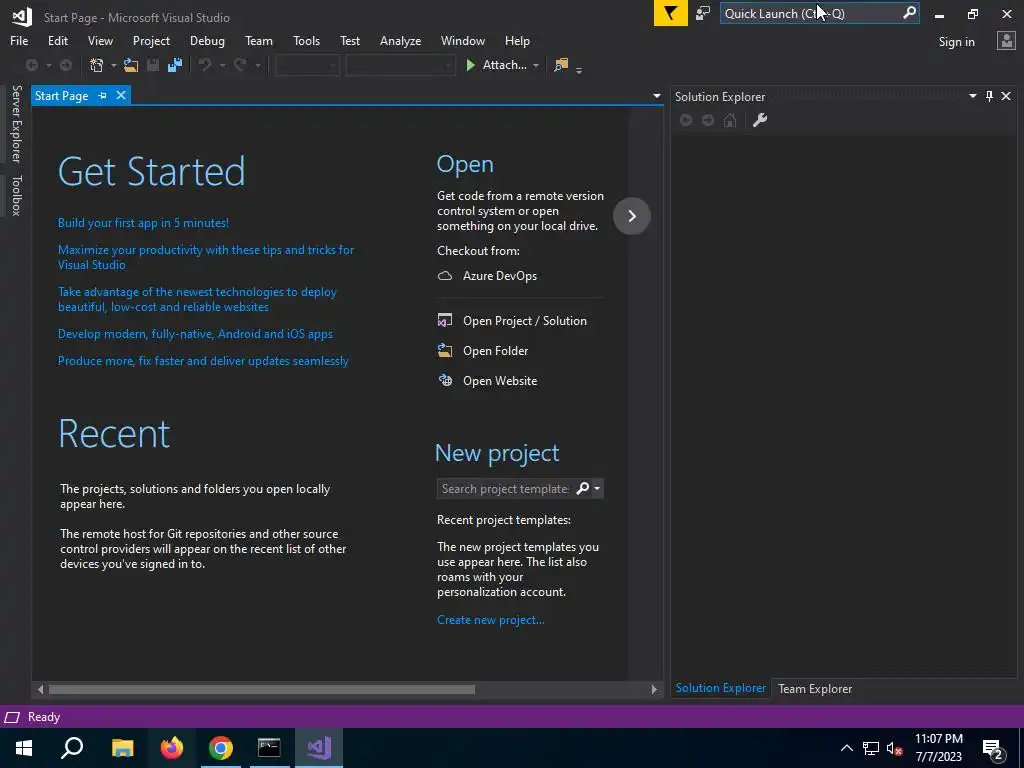Open the File menu
The width and height of the screenshot is (1024, 768).
[19, 41]
